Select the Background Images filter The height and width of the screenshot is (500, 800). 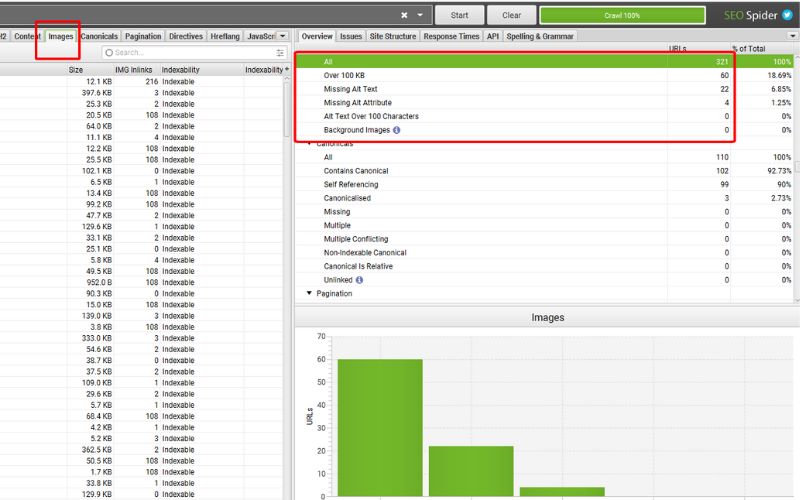click(x=544, y=130)
